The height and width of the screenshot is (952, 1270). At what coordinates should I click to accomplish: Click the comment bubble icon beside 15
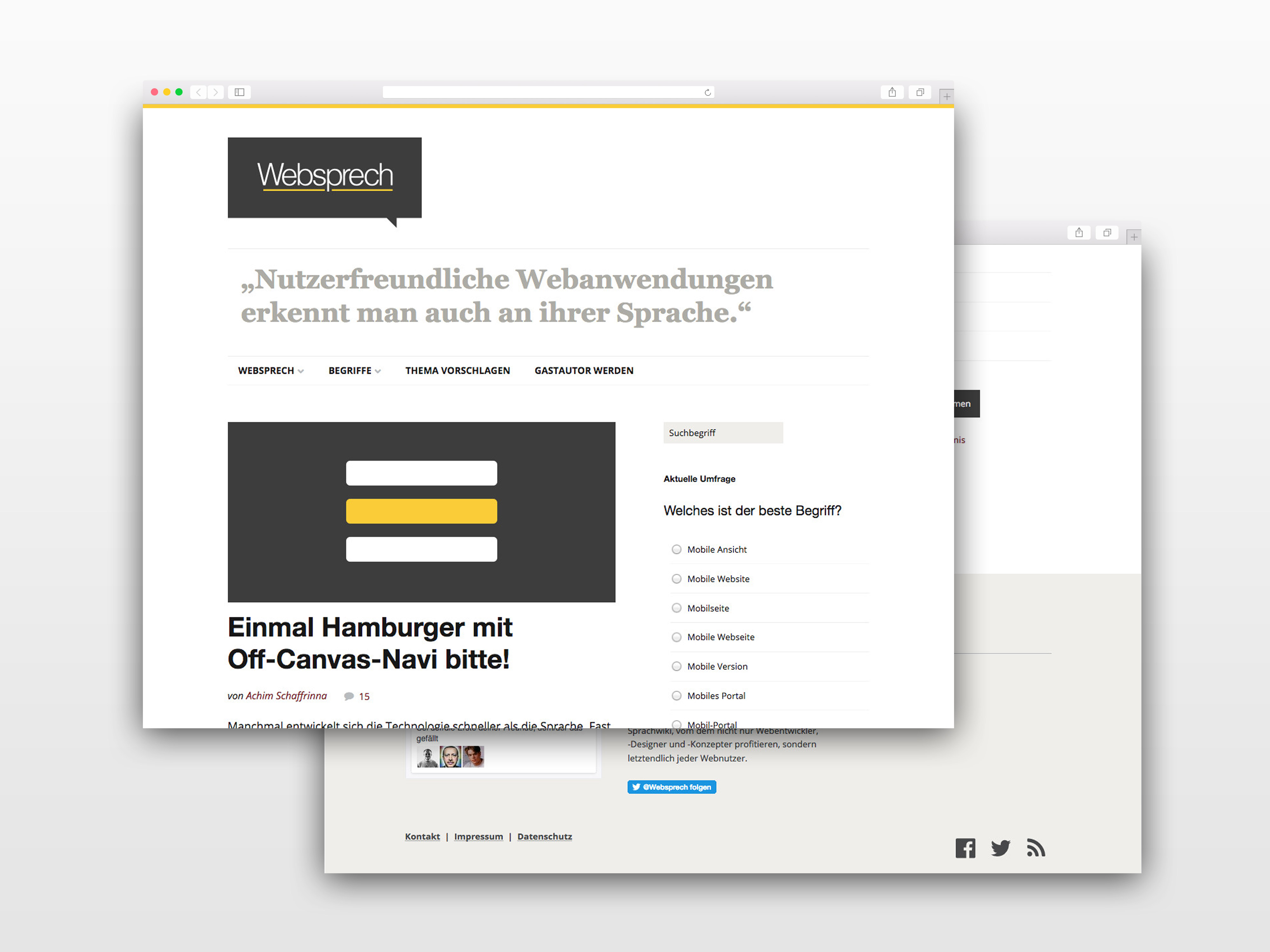coord(349,696)
